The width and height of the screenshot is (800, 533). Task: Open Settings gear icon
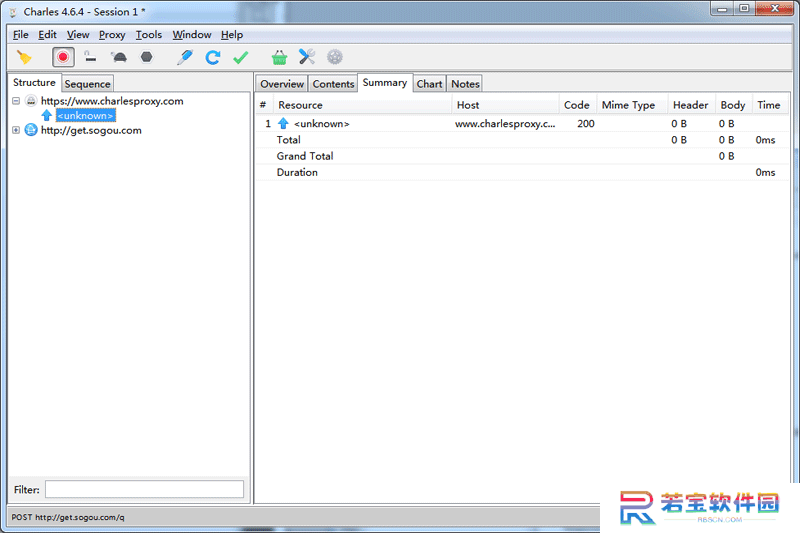(x=335, y=57)
